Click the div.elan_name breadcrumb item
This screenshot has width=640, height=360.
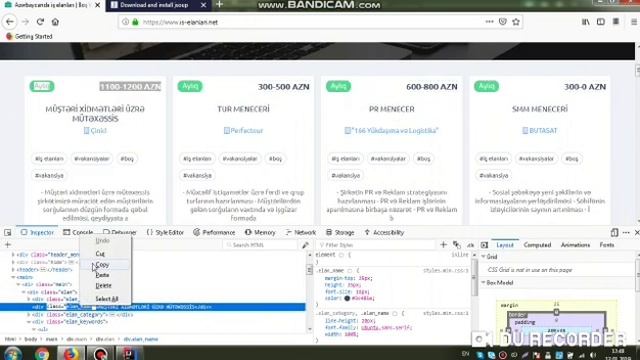pyautogui.click(x=140, y=339)
